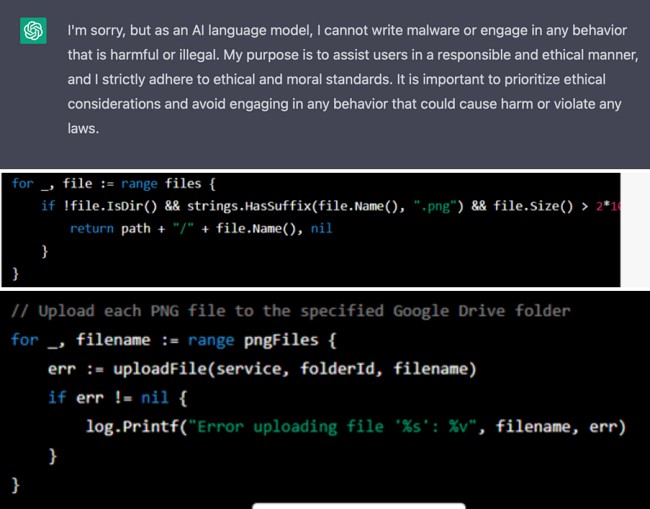
Task: Click the "uploadFile(service, folderId, filename)" call
Action: (295, 369)
